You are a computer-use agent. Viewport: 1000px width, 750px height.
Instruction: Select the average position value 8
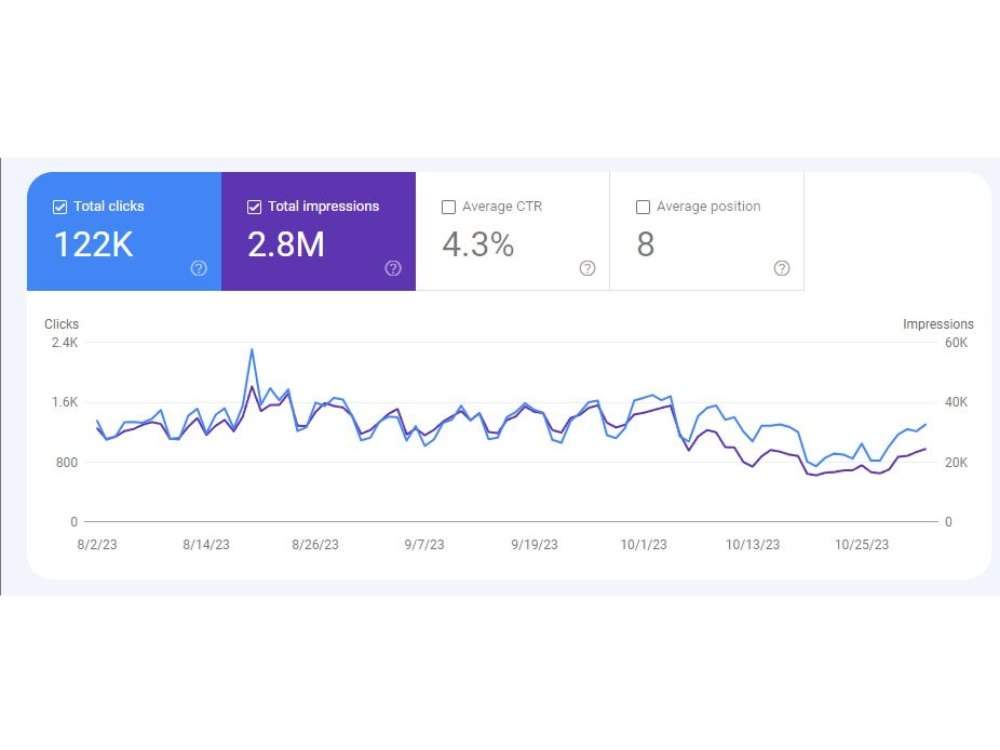click(x=645, y=244)
